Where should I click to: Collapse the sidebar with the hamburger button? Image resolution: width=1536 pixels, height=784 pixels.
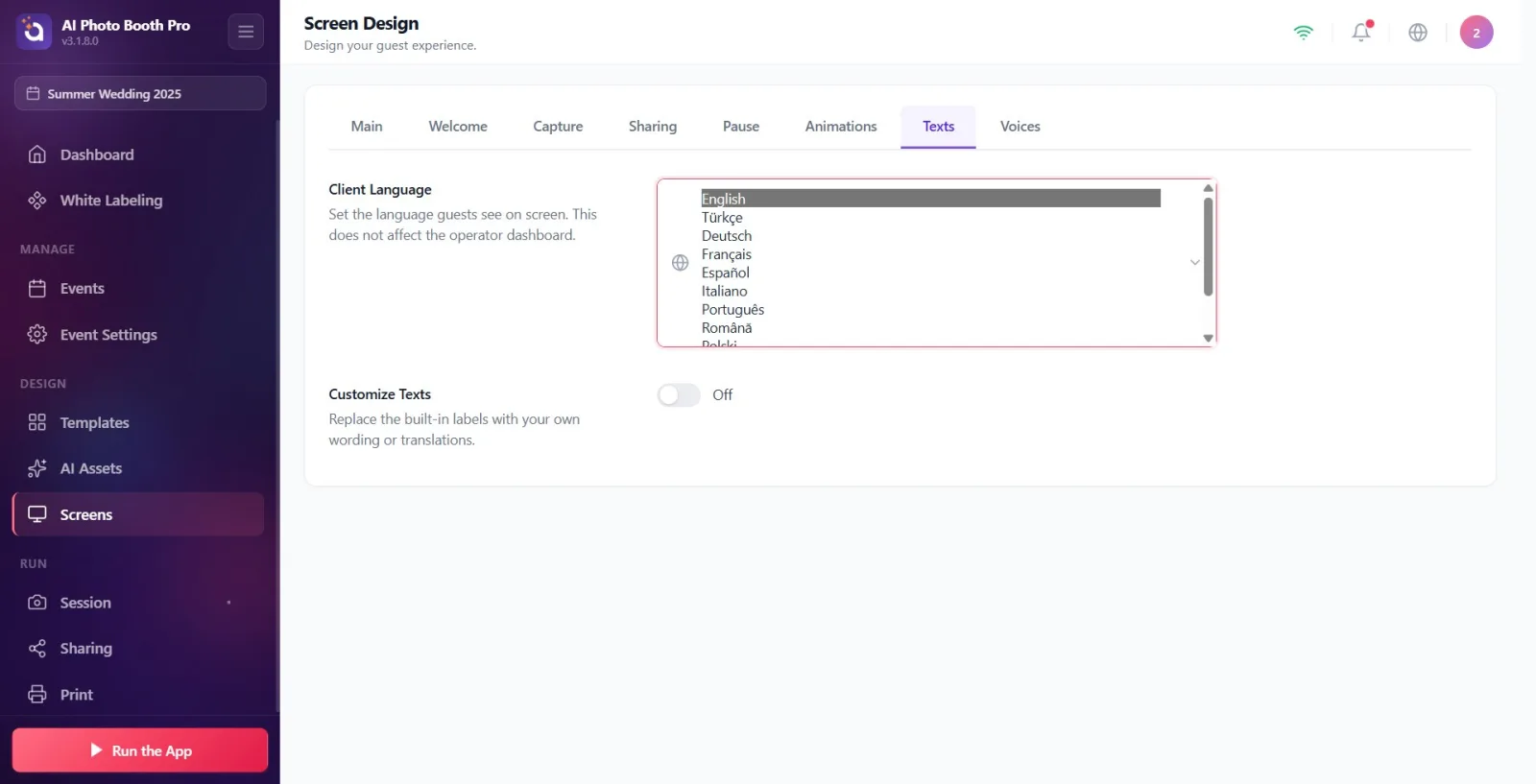pos(246,32)
